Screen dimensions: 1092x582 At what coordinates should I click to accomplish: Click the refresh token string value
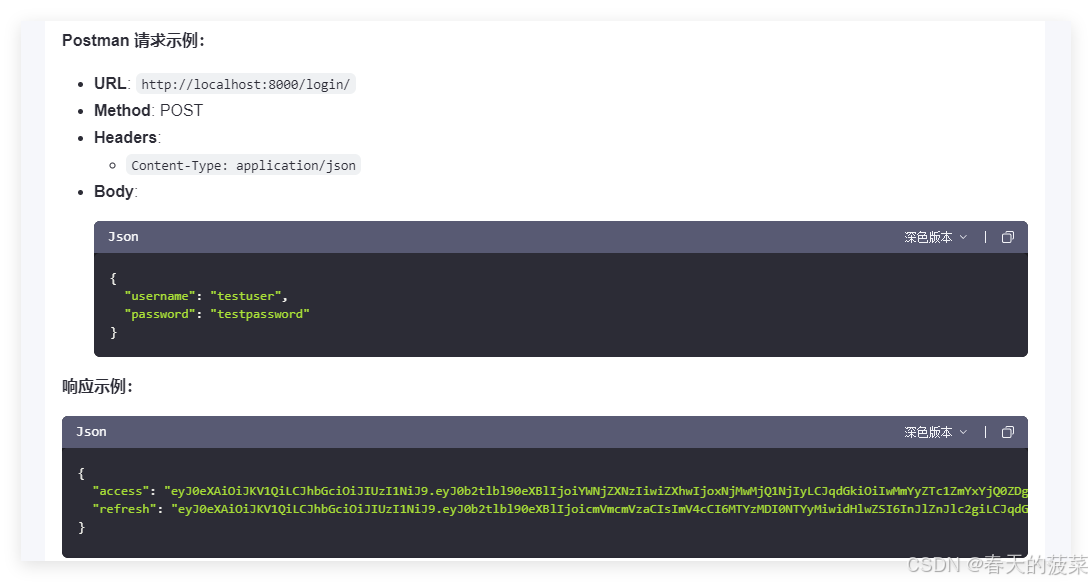[x=600, y=509]
